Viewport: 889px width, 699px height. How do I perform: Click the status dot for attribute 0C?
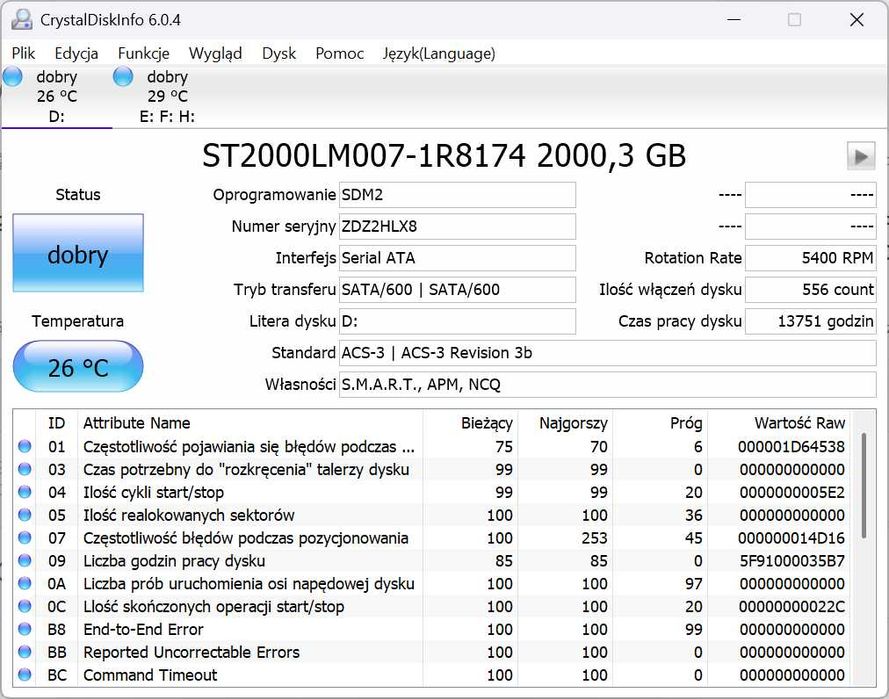tap(25, 607)
